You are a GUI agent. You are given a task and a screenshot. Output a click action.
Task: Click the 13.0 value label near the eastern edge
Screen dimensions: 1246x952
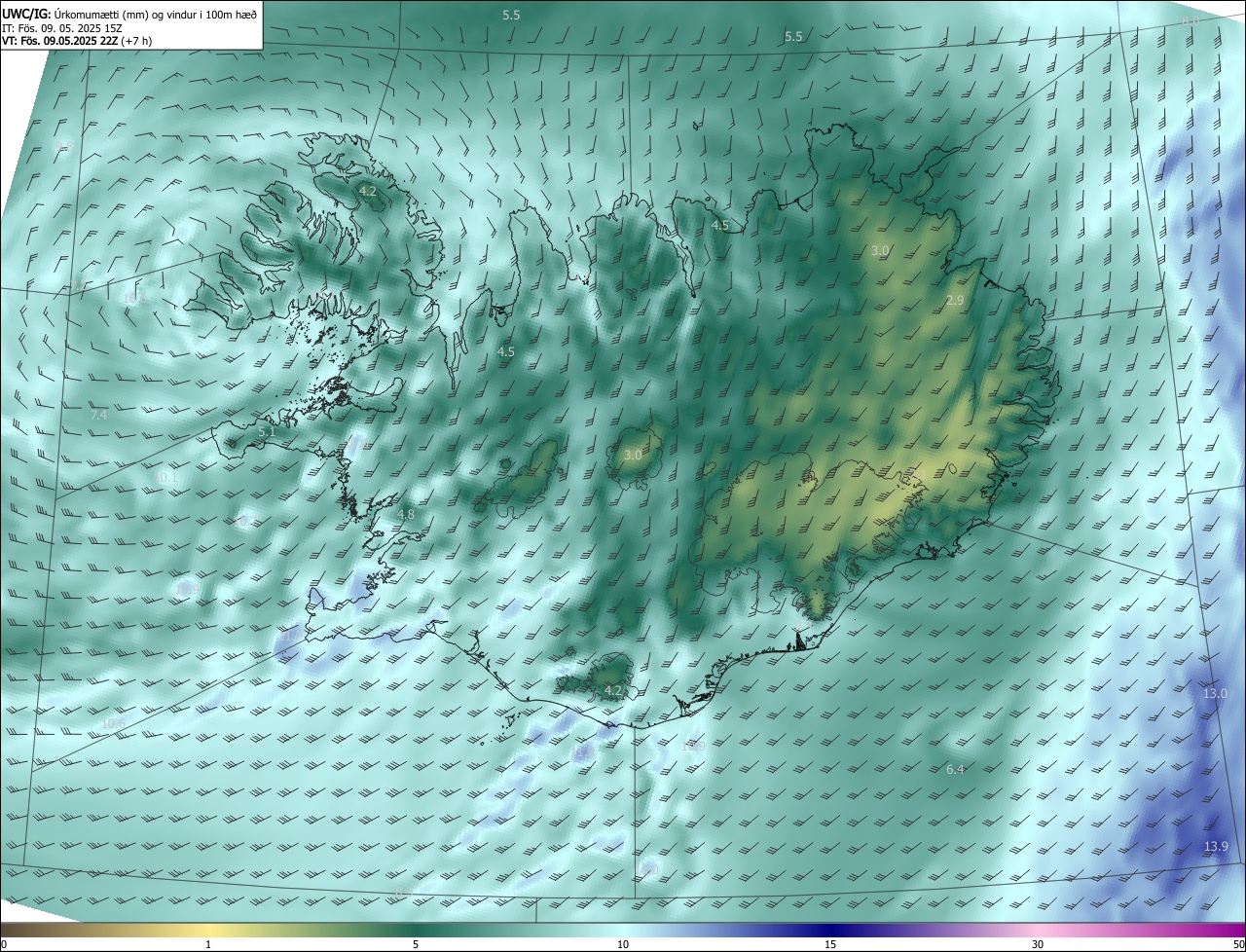pos(1215,693)
